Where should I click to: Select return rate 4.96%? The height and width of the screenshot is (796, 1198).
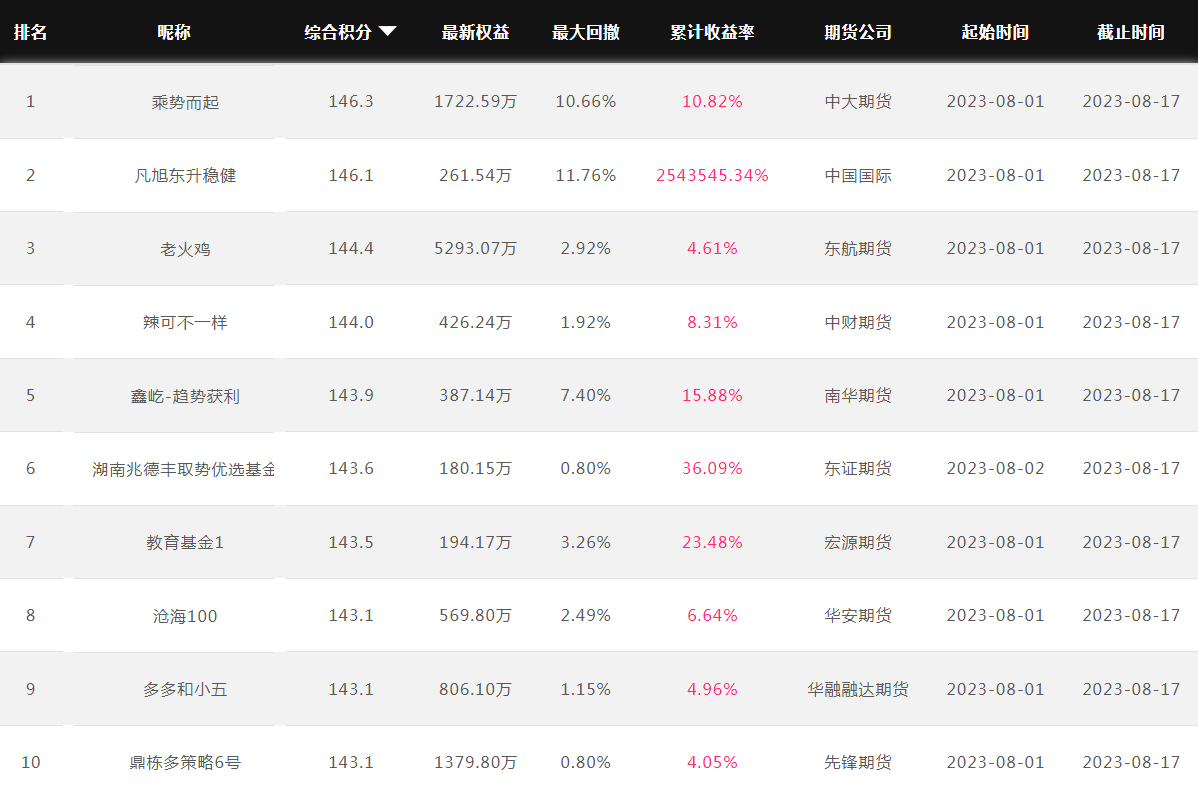coord(712,688)
